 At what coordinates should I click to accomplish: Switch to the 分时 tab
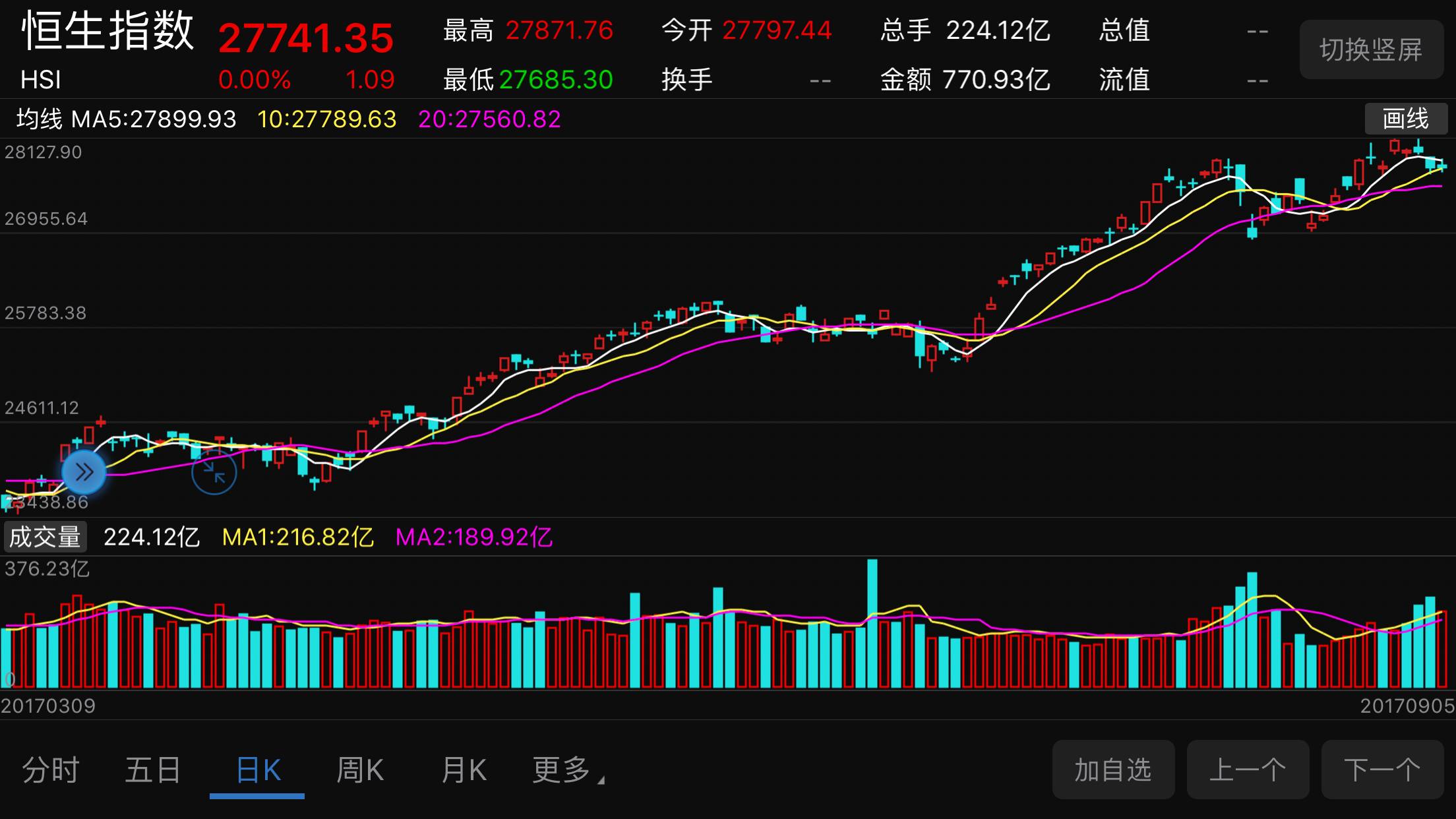click(51, 770)
